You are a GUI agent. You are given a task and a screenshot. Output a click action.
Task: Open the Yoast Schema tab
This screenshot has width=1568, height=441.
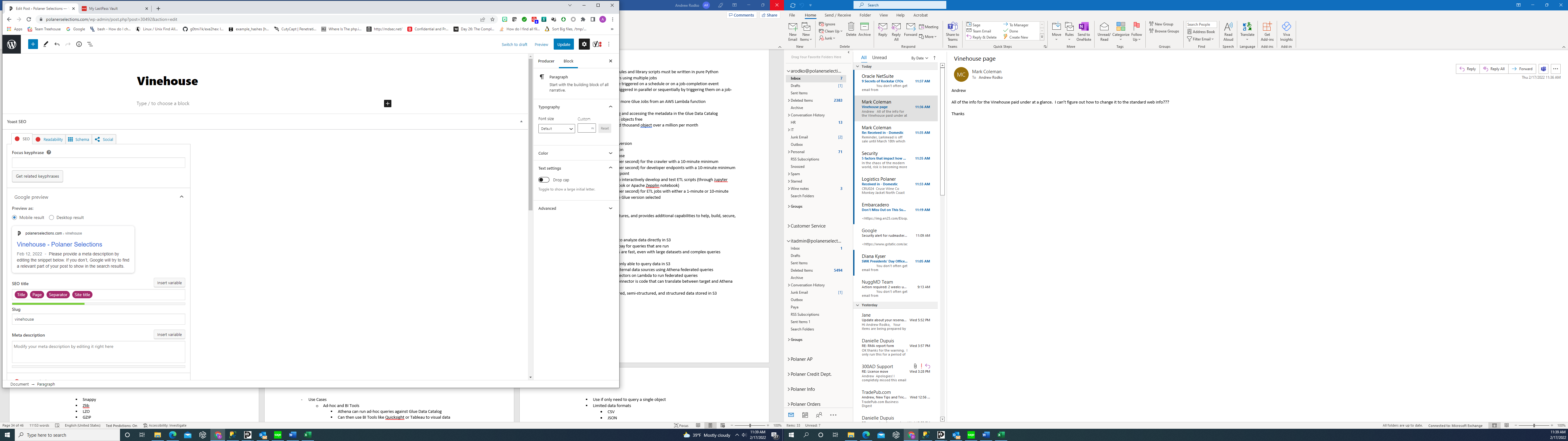point(78,139)
